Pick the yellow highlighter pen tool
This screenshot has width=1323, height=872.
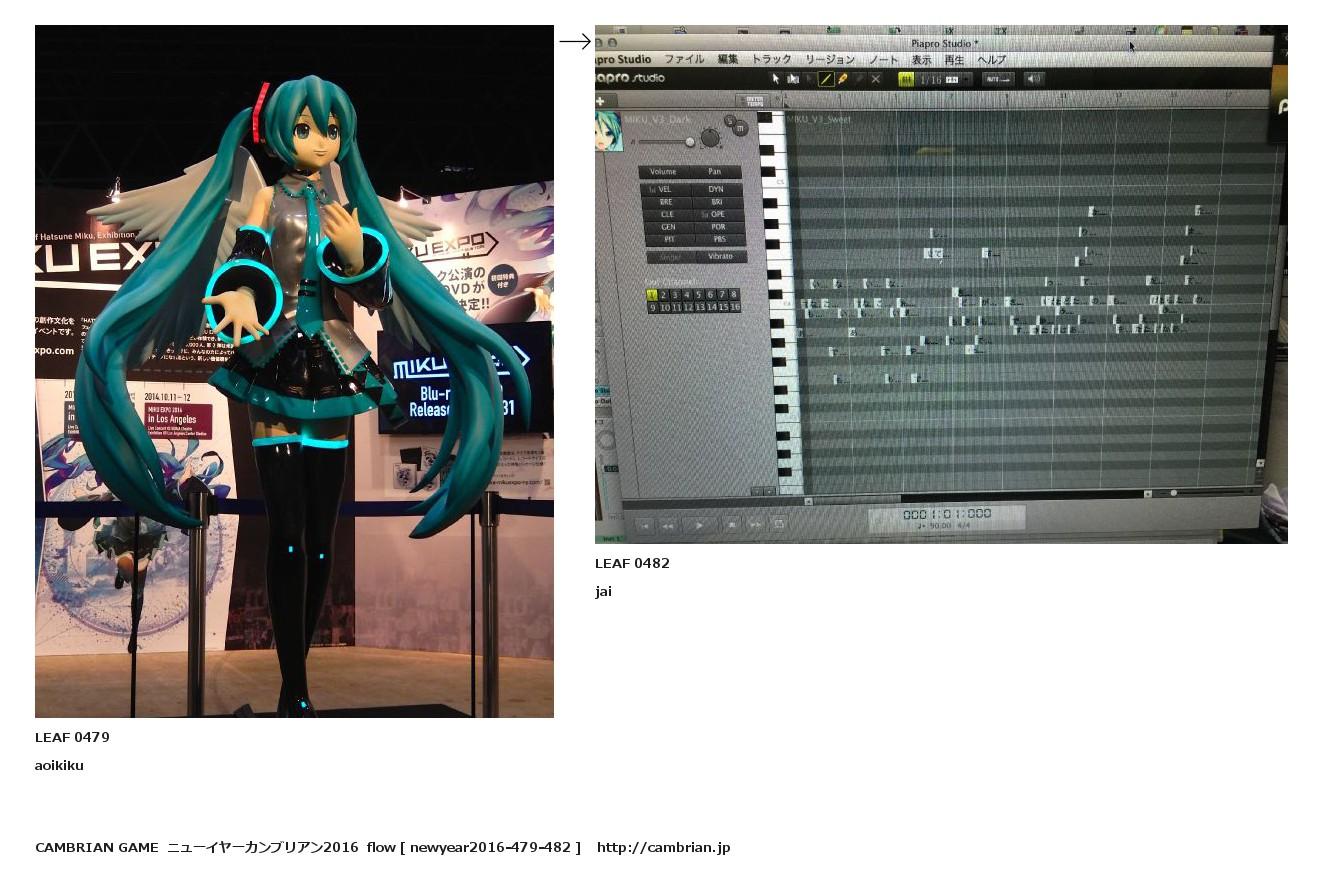click(843, 79)
